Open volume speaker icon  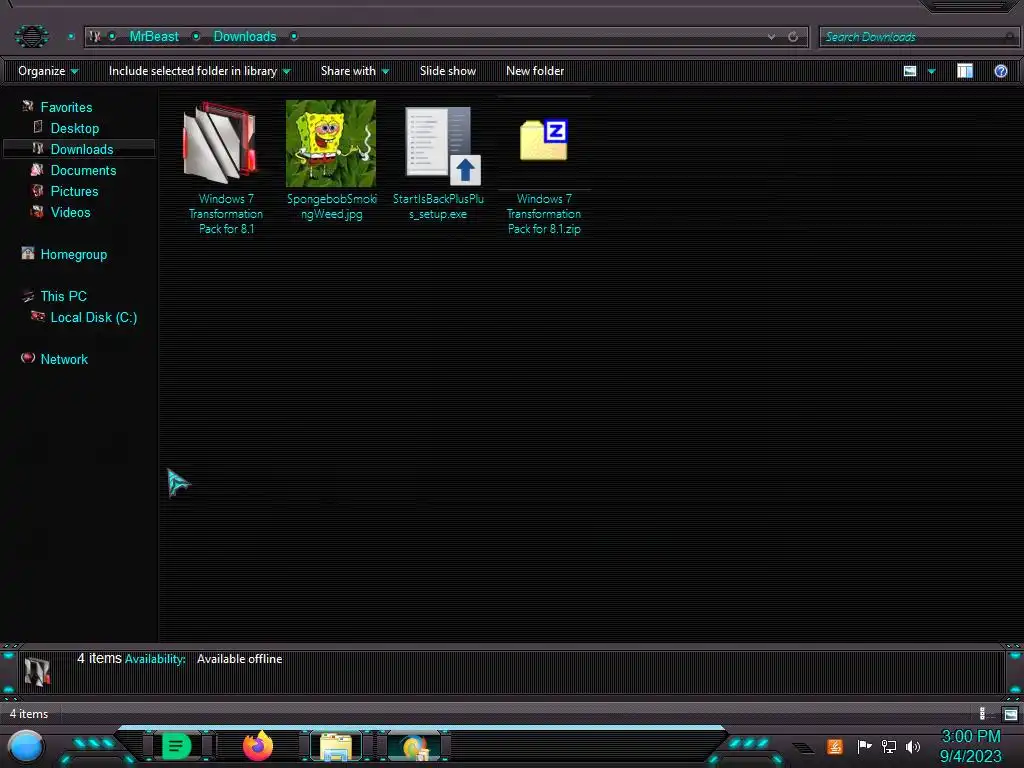913,746
